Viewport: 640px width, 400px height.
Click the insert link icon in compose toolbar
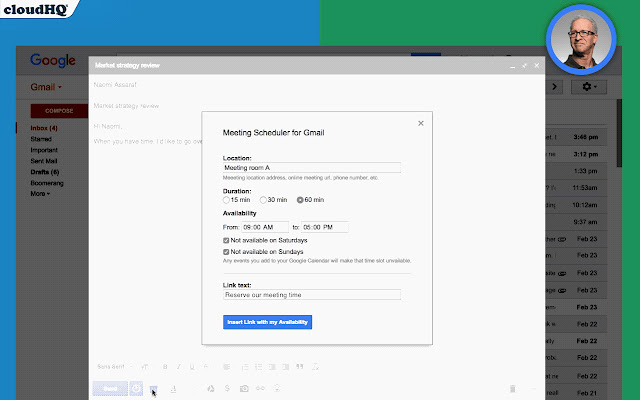[260, 387]
